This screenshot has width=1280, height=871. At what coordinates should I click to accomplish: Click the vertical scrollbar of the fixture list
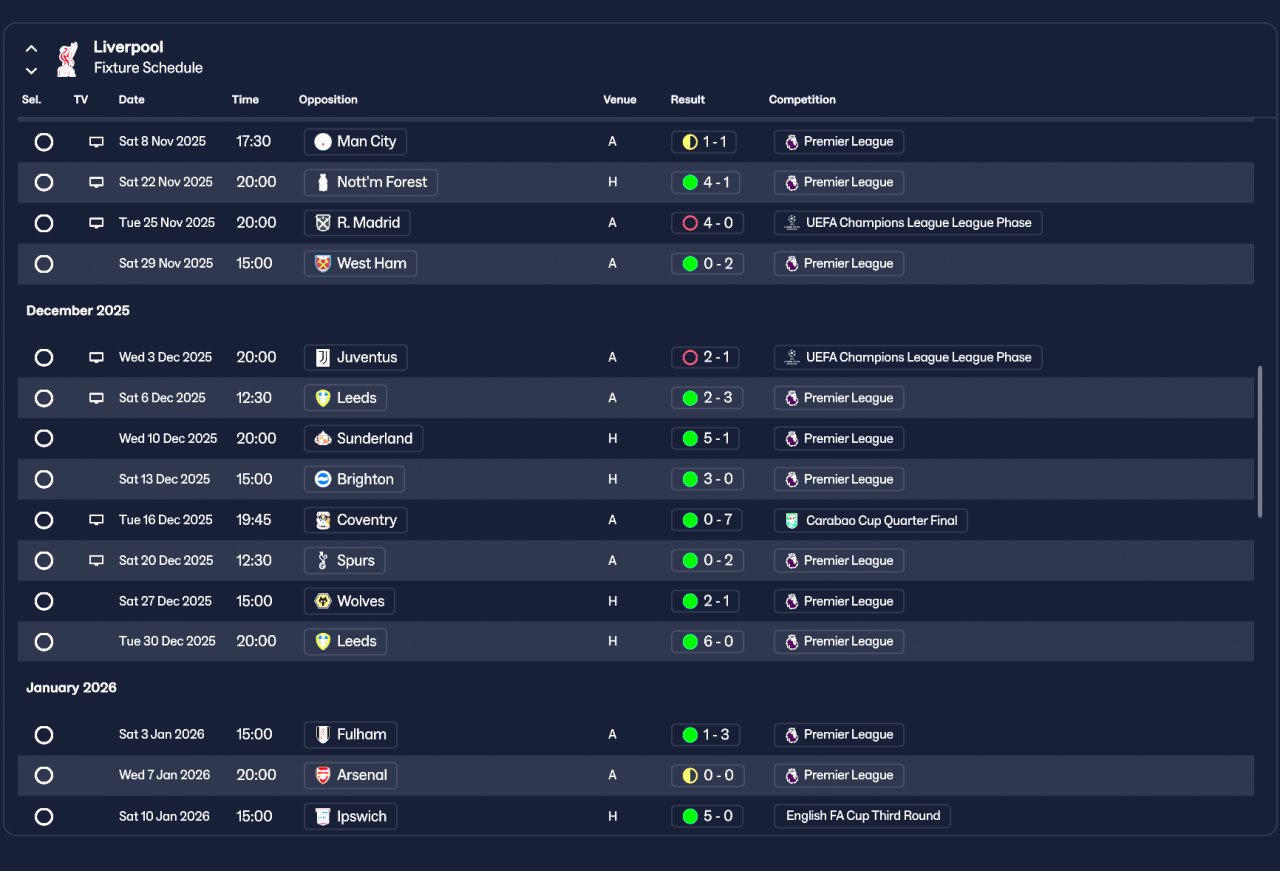(1259, 441)
